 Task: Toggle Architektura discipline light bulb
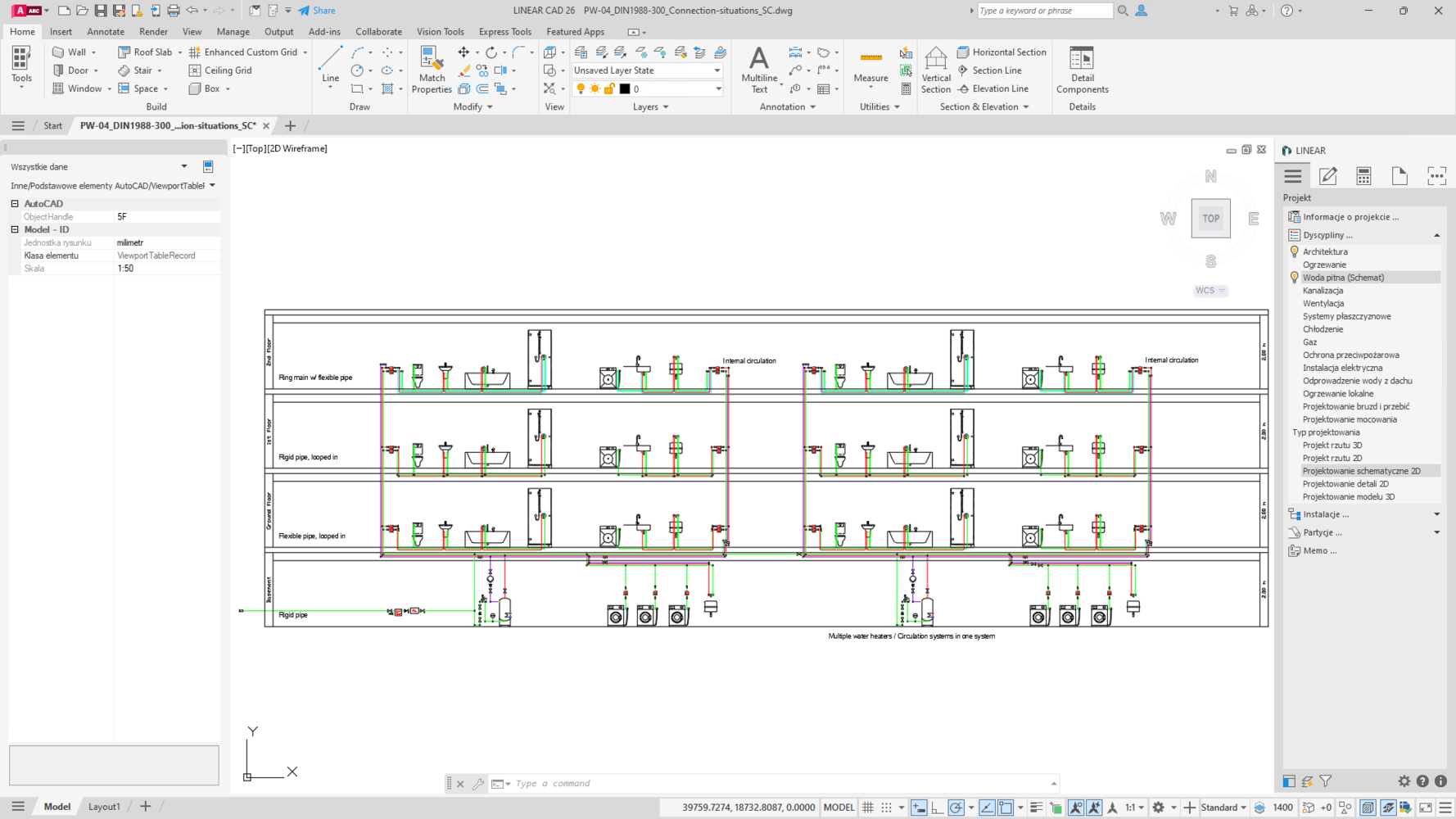[x=1295, y=251]
